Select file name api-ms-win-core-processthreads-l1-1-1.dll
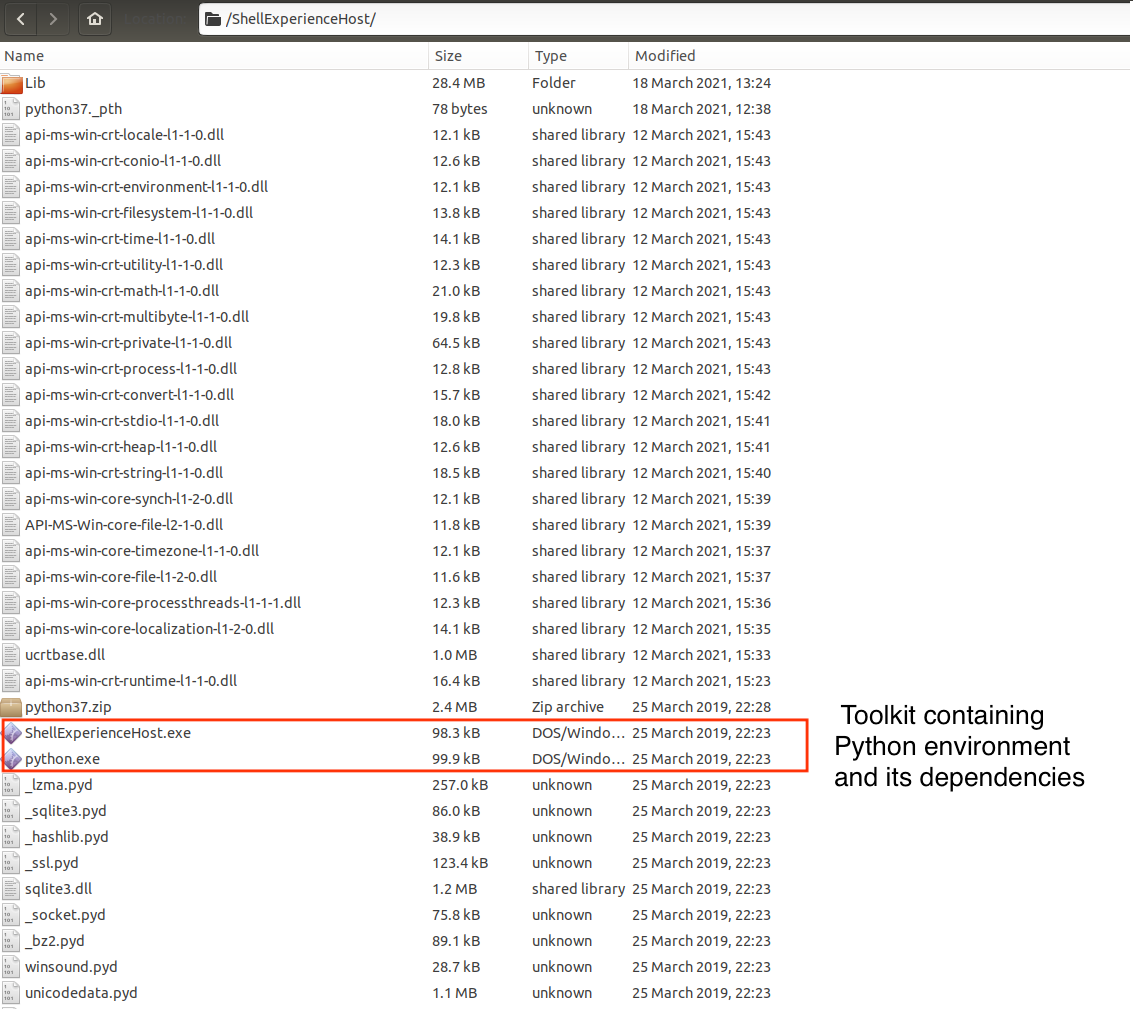 point(163,603)
